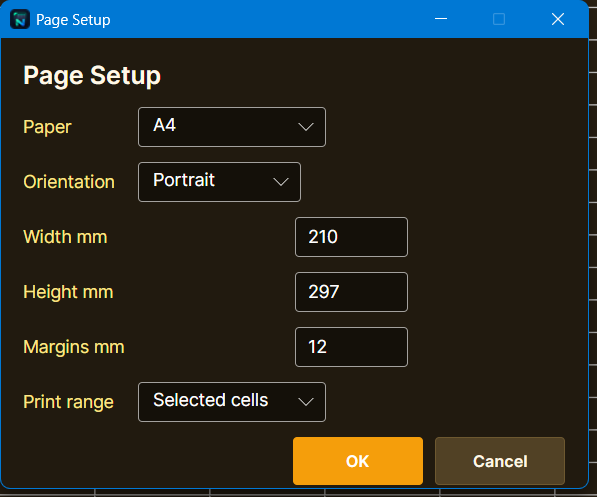Click the Height mm input field
The width and height of the screenshot is (597, 497).
pos(351,292)
